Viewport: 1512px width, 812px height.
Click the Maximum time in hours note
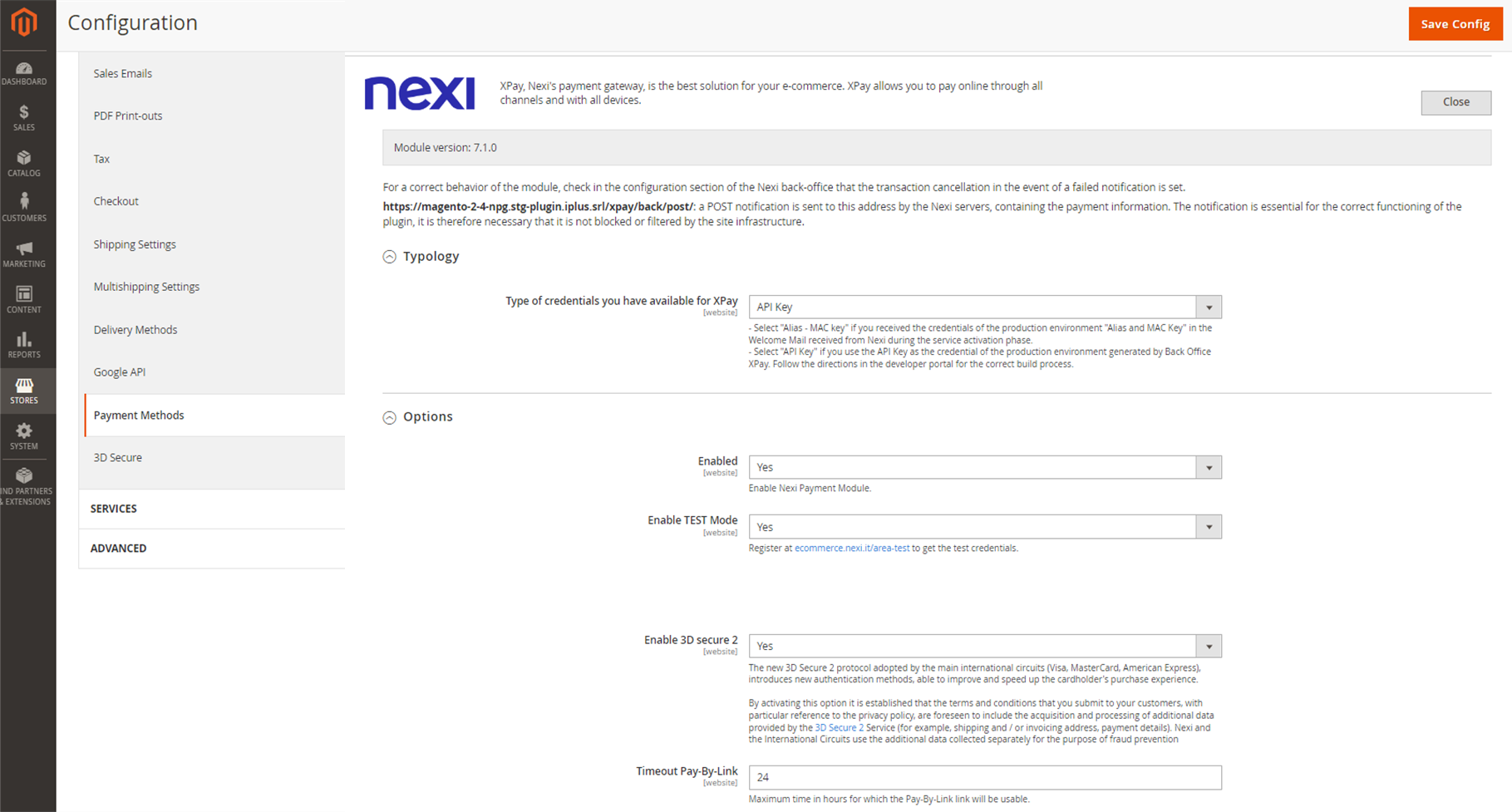(x=889, y=800)
